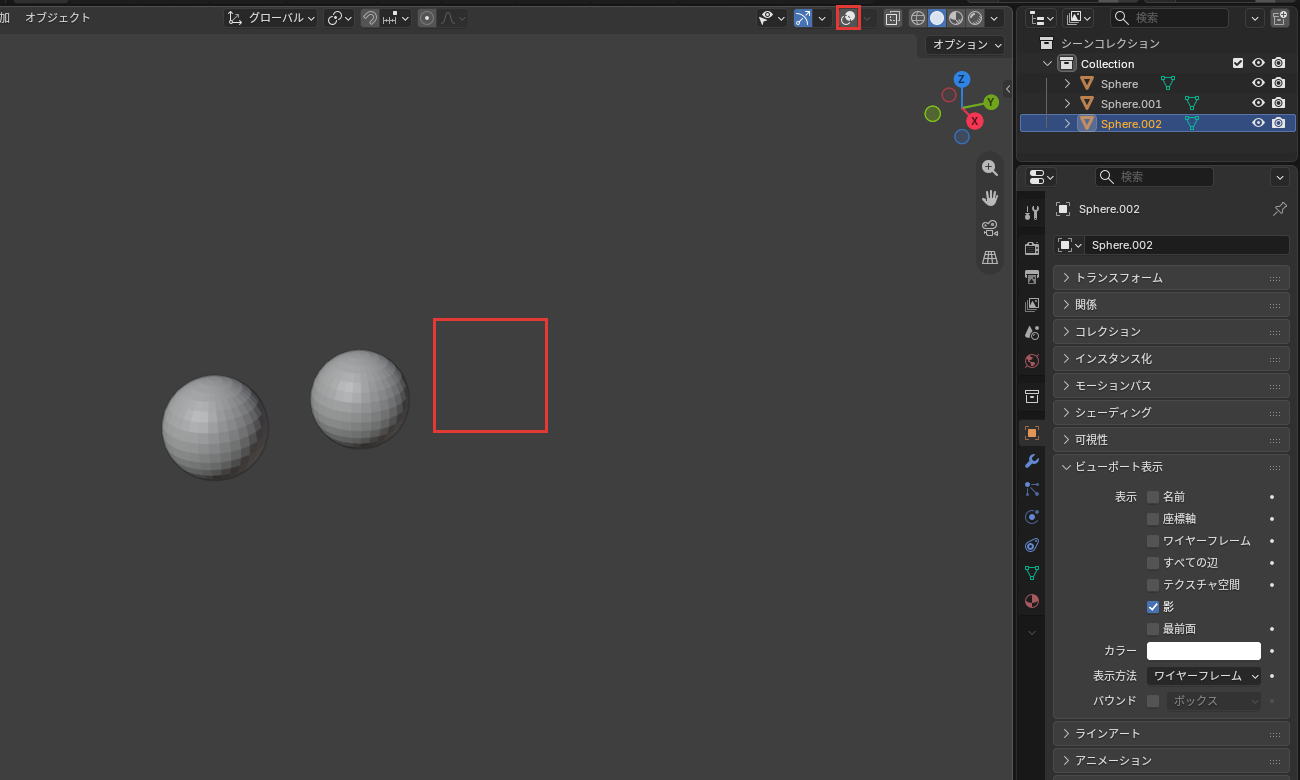Screen dimensions: 1300x780
Task: Click the outliner 検索 search field
Action: tap(1170, 18)
